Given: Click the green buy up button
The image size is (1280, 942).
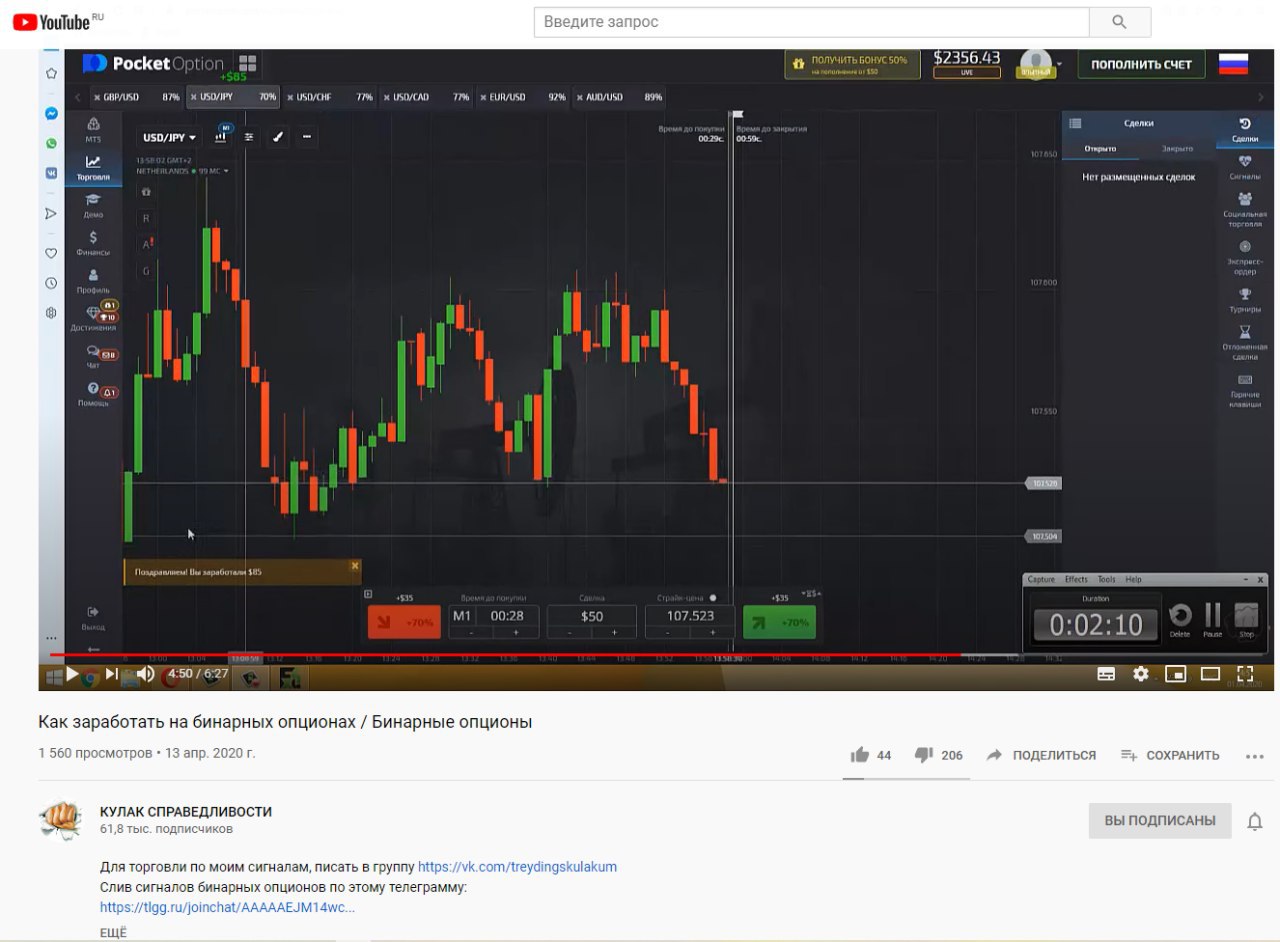Looking at the screenshot, I should tap(779, 622).
